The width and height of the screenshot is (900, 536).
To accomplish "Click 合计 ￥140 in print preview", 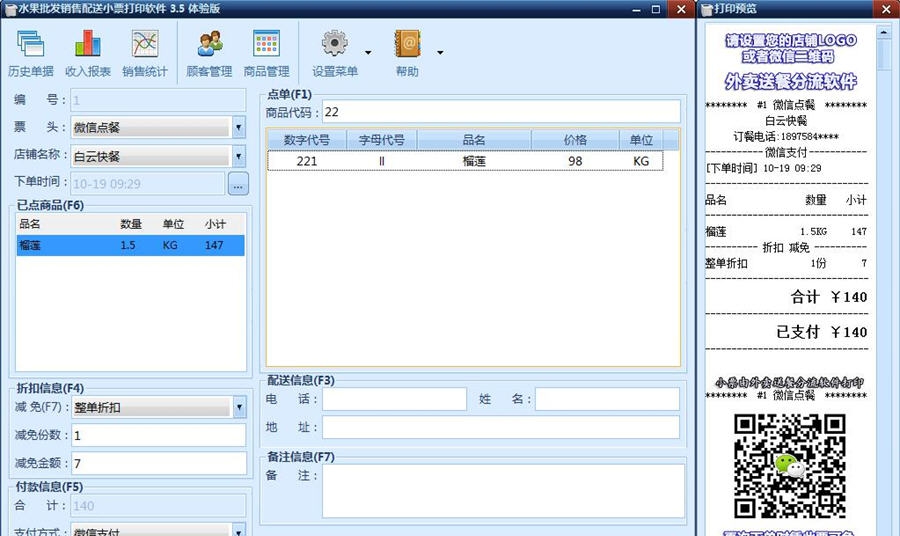I will [x=829, y=297].
